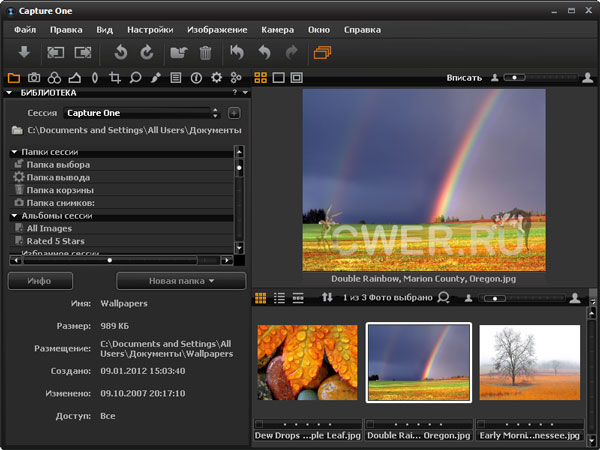Click the Инфо button
The width and height of the screenshot is (600, 450).
pyautogui.click(x=40, y=281)
